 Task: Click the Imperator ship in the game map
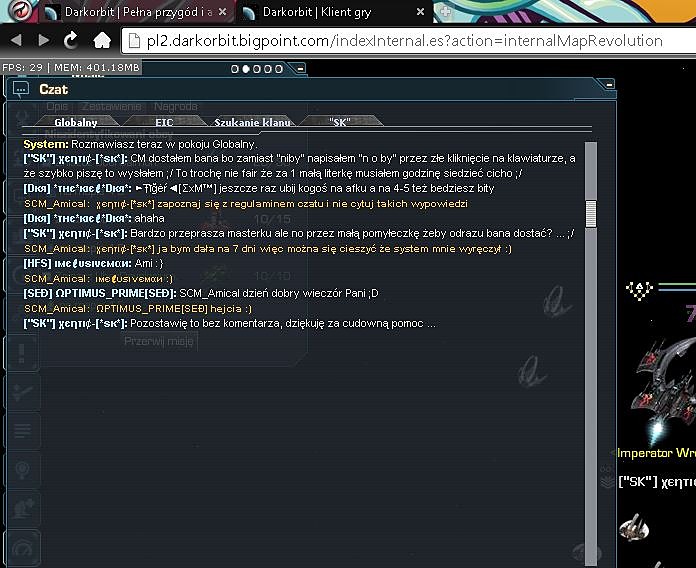pyautogui.click(x=665, y=390)
